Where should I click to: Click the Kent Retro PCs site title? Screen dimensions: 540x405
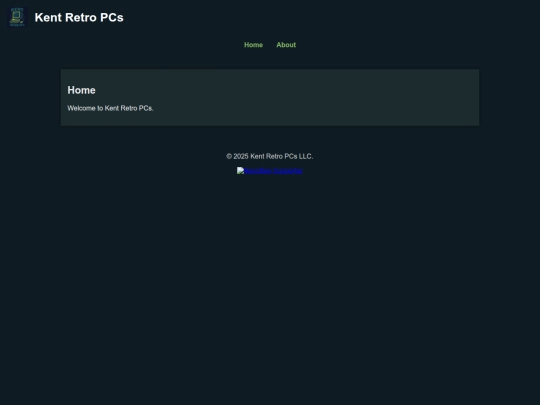click(x=79, y=17)
